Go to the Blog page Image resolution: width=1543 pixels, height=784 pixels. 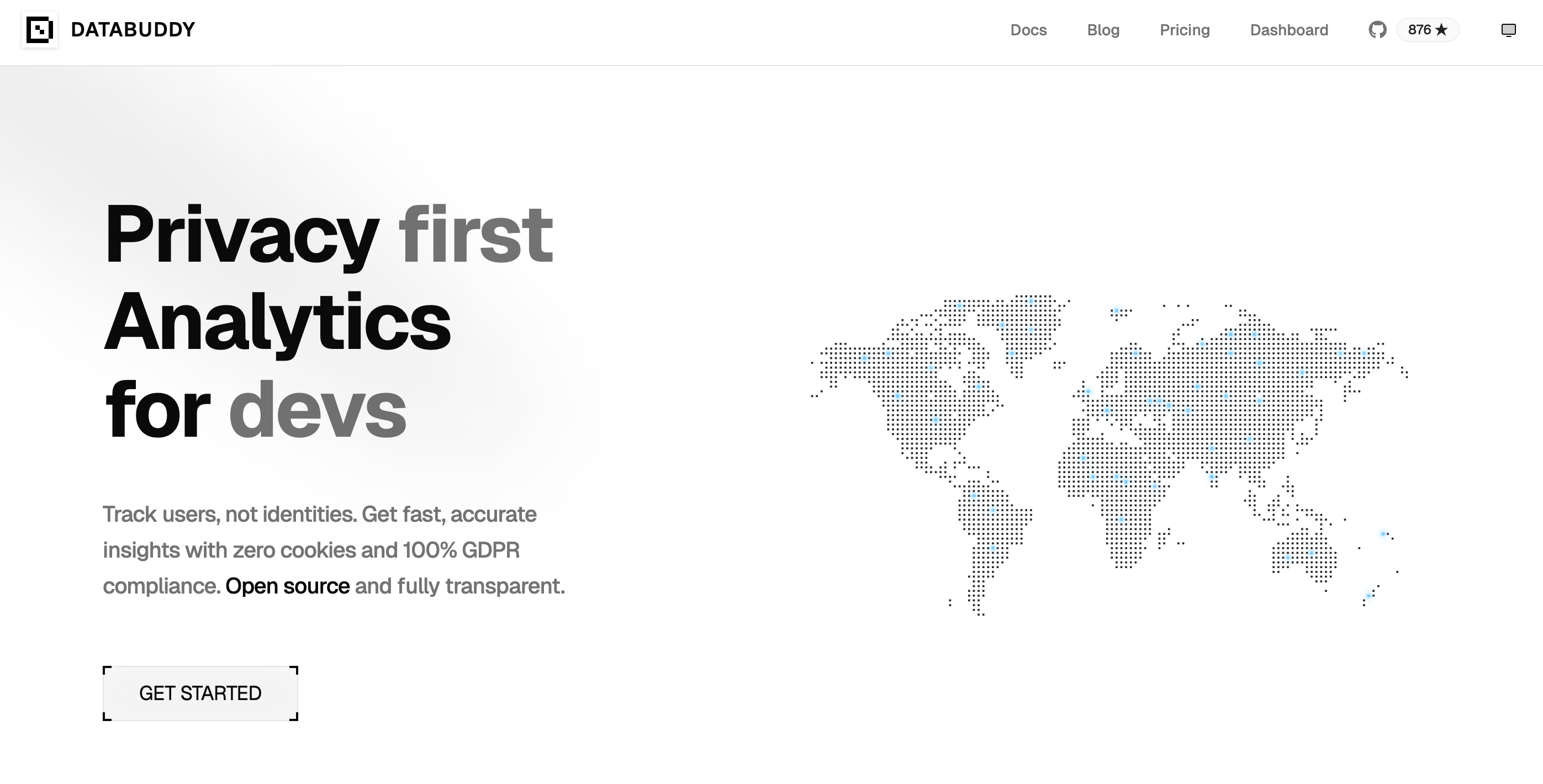point(1103,30)
